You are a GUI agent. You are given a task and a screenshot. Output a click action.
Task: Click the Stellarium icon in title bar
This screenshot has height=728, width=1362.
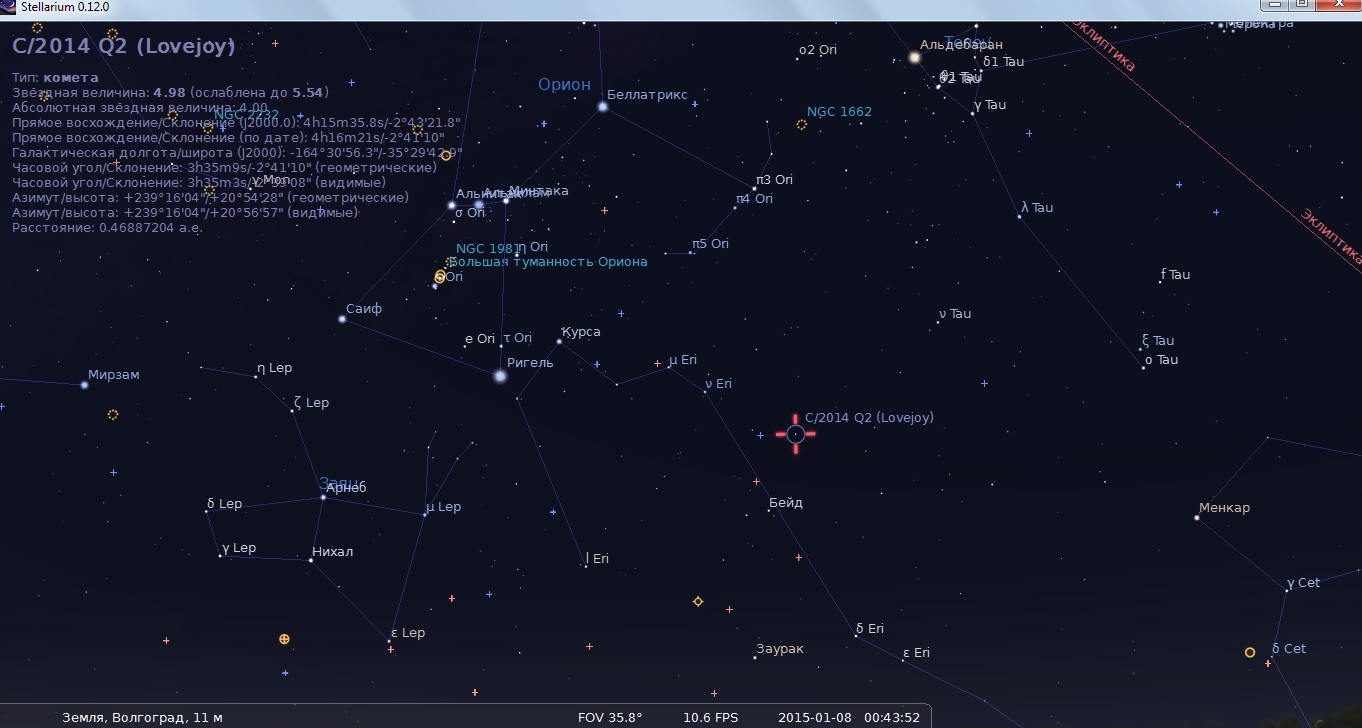point(9,7)
